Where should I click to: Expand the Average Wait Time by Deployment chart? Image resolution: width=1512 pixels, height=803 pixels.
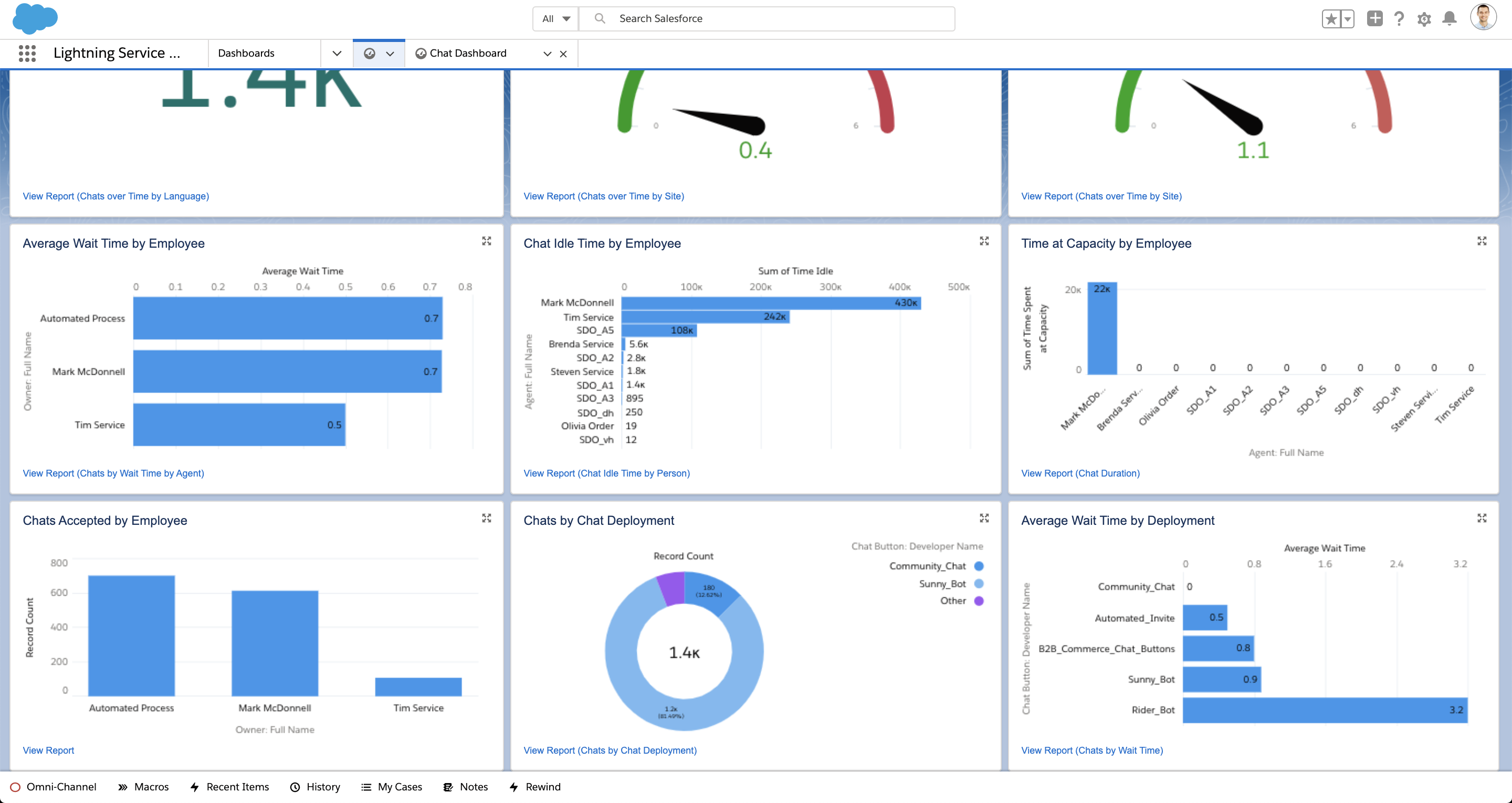pos(1482,519)
